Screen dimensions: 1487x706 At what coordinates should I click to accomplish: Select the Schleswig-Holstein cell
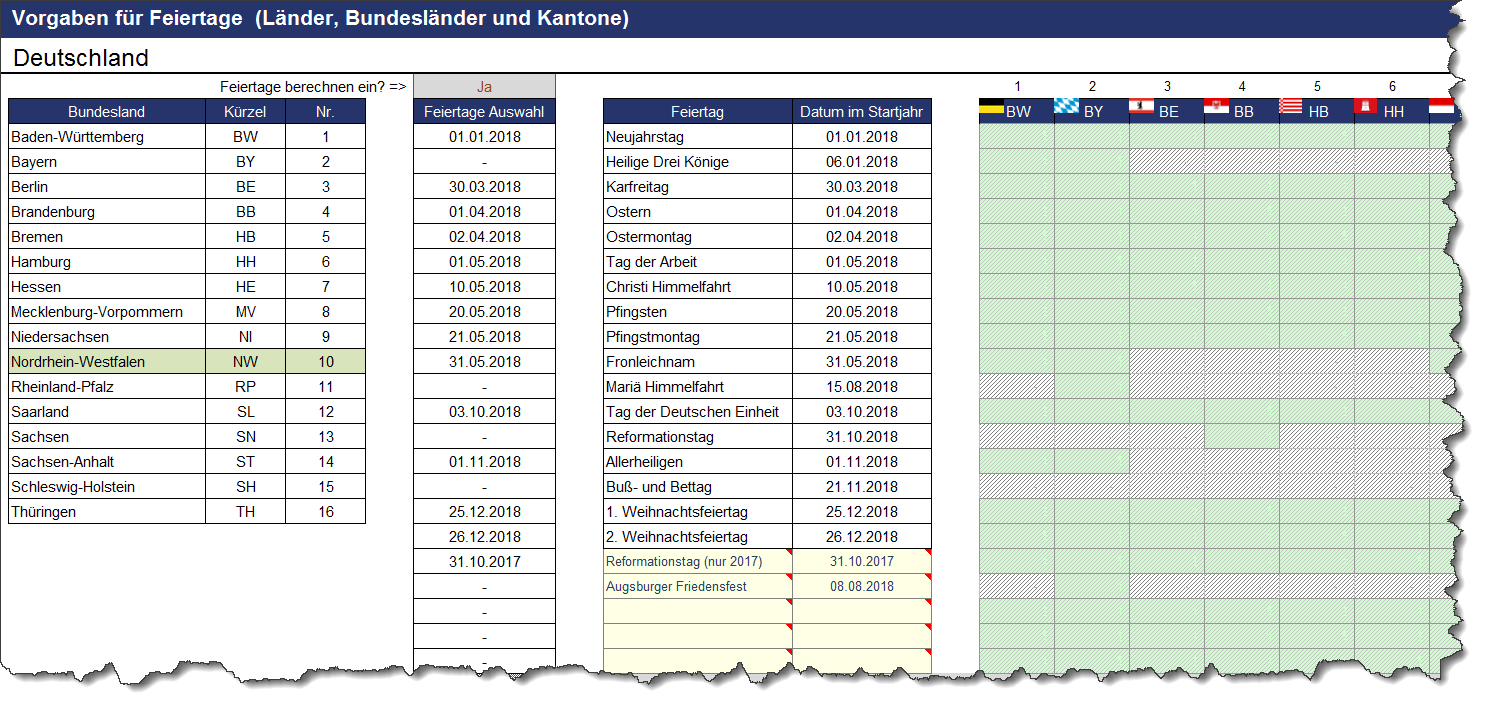point(107,486)
